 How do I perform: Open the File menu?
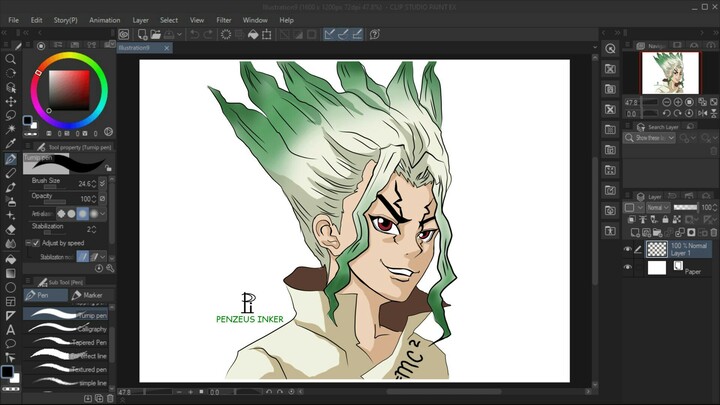click(14, 20)
